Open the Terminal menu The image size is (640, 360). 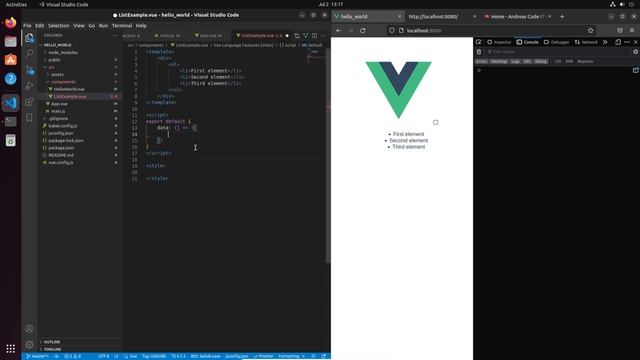point(122,25)
